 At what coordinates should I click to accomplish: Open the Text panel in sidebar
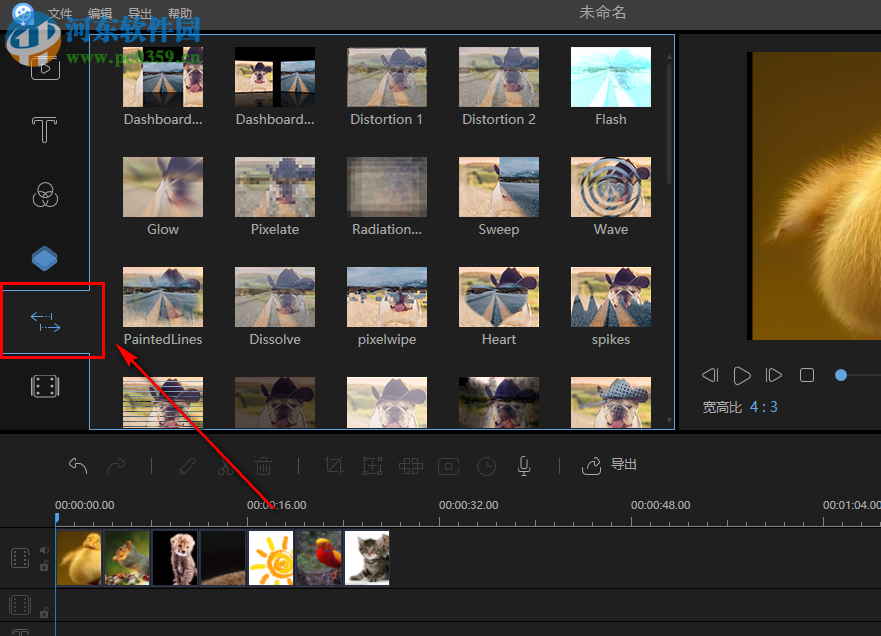coord(44,129)
